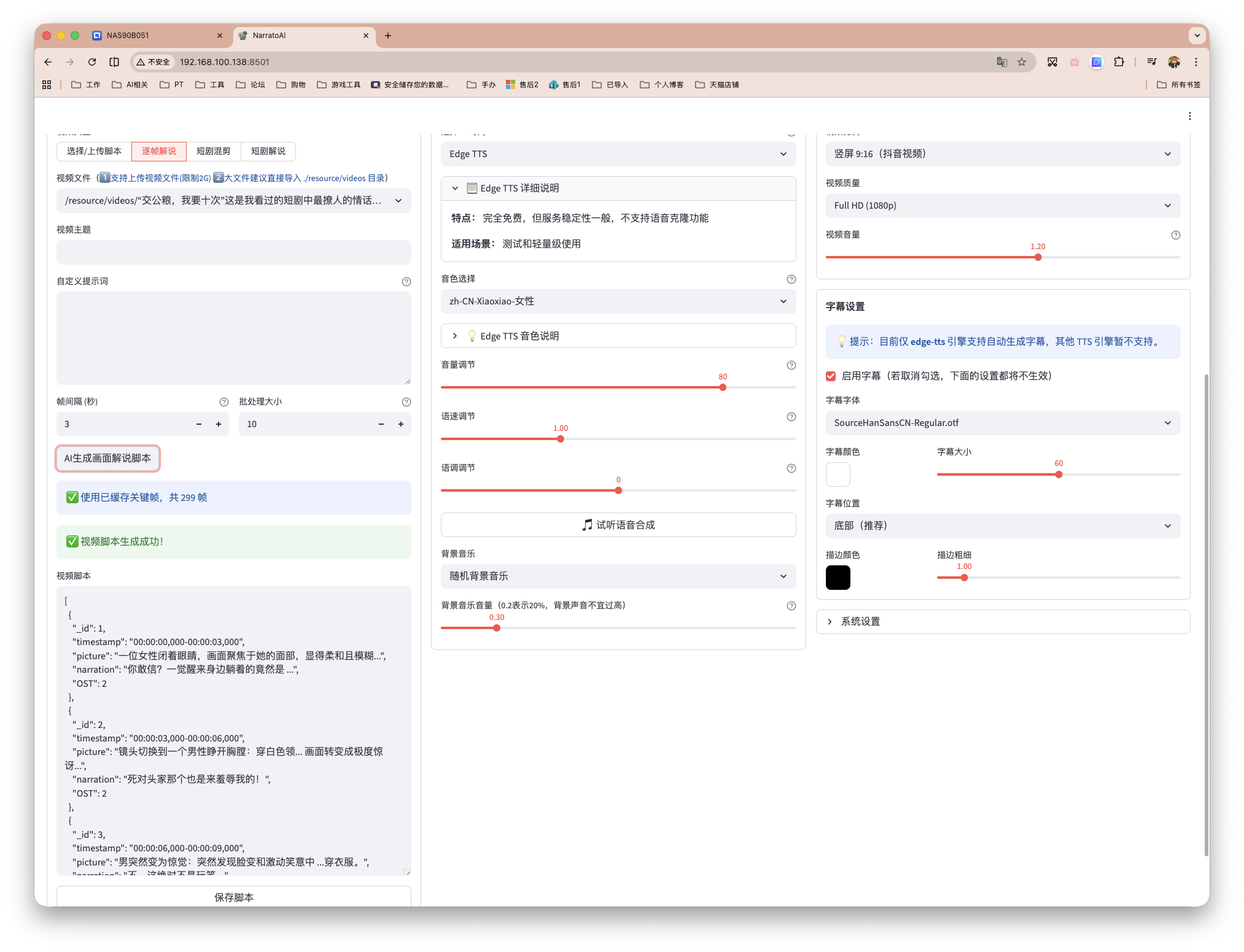Select the 选择/上传脚本 tab
The width and height of the screenshot is (1244, 952).
94,151
